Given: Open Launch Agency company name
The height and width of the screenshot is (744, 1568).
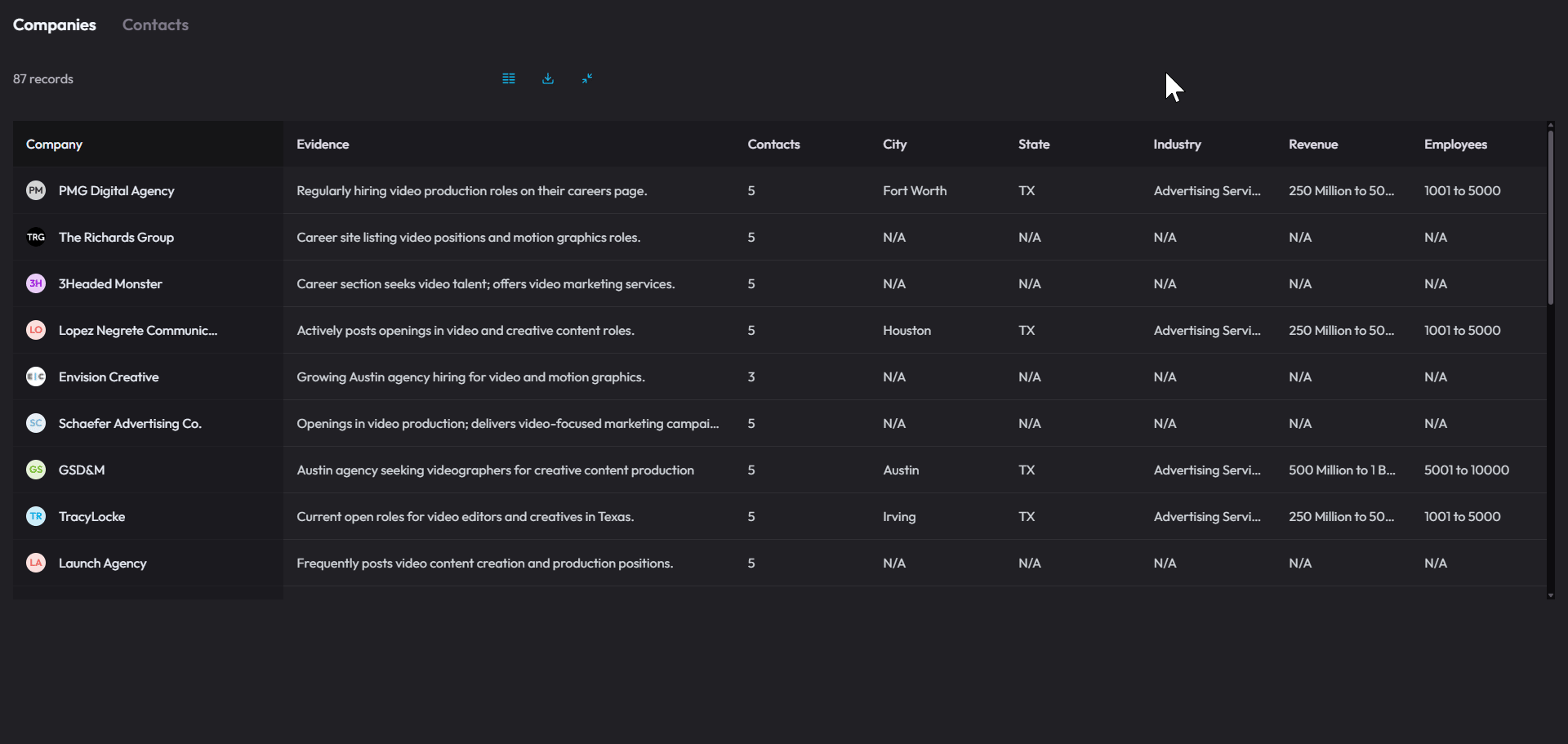Looking at the screenshot, I should (103, 563).
